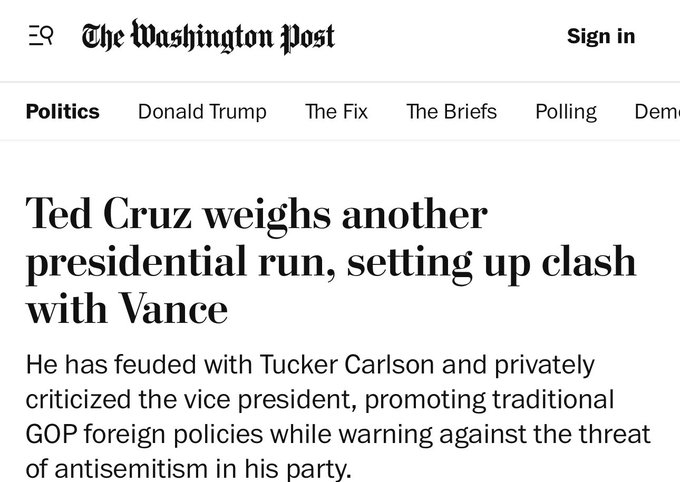
Task: Go to The Fix section
Action: tap(336, 111)
